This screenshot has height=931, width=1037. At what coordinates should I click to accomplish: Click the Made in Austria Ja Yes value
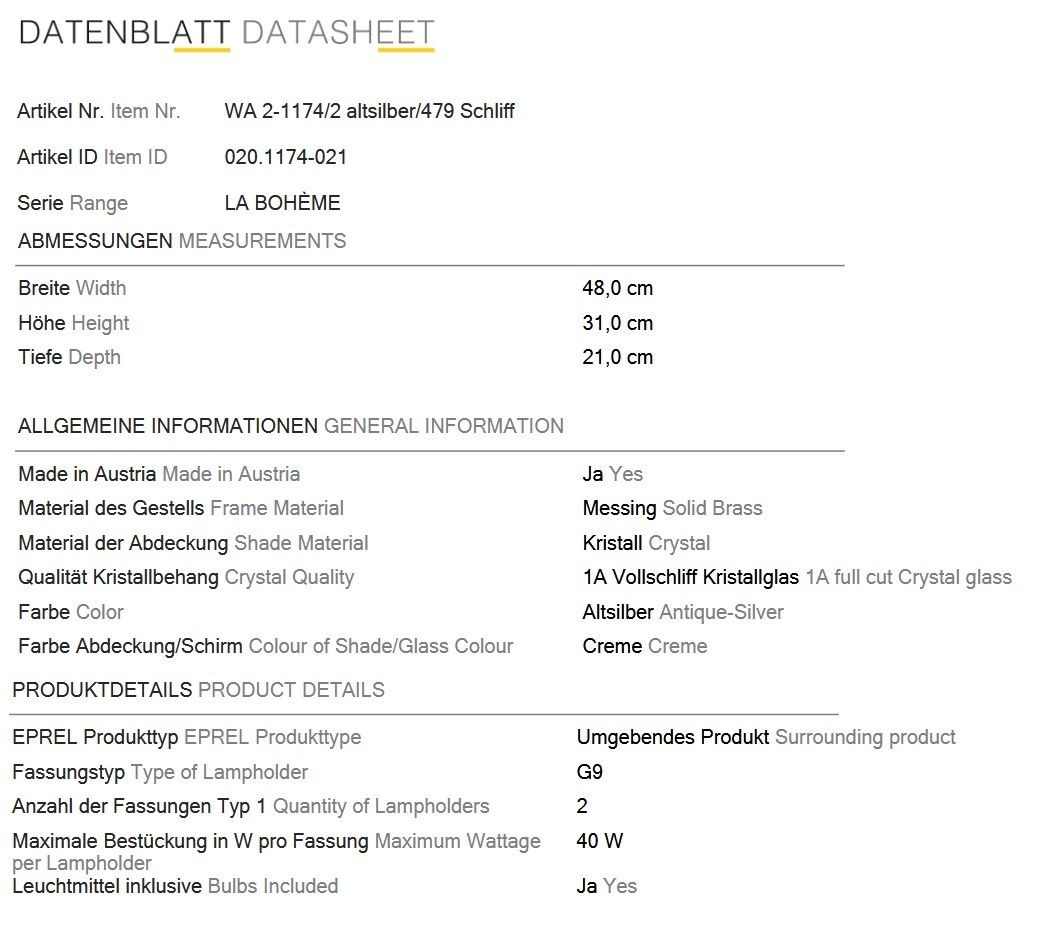tap(612, 474)
